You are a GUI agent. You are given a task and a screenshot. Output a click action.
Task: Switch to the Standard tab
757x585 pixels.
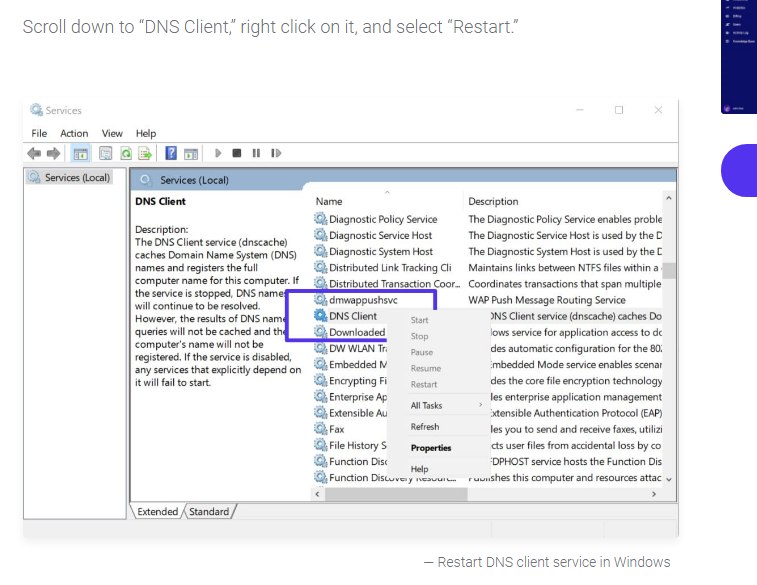tap(209, 512)
